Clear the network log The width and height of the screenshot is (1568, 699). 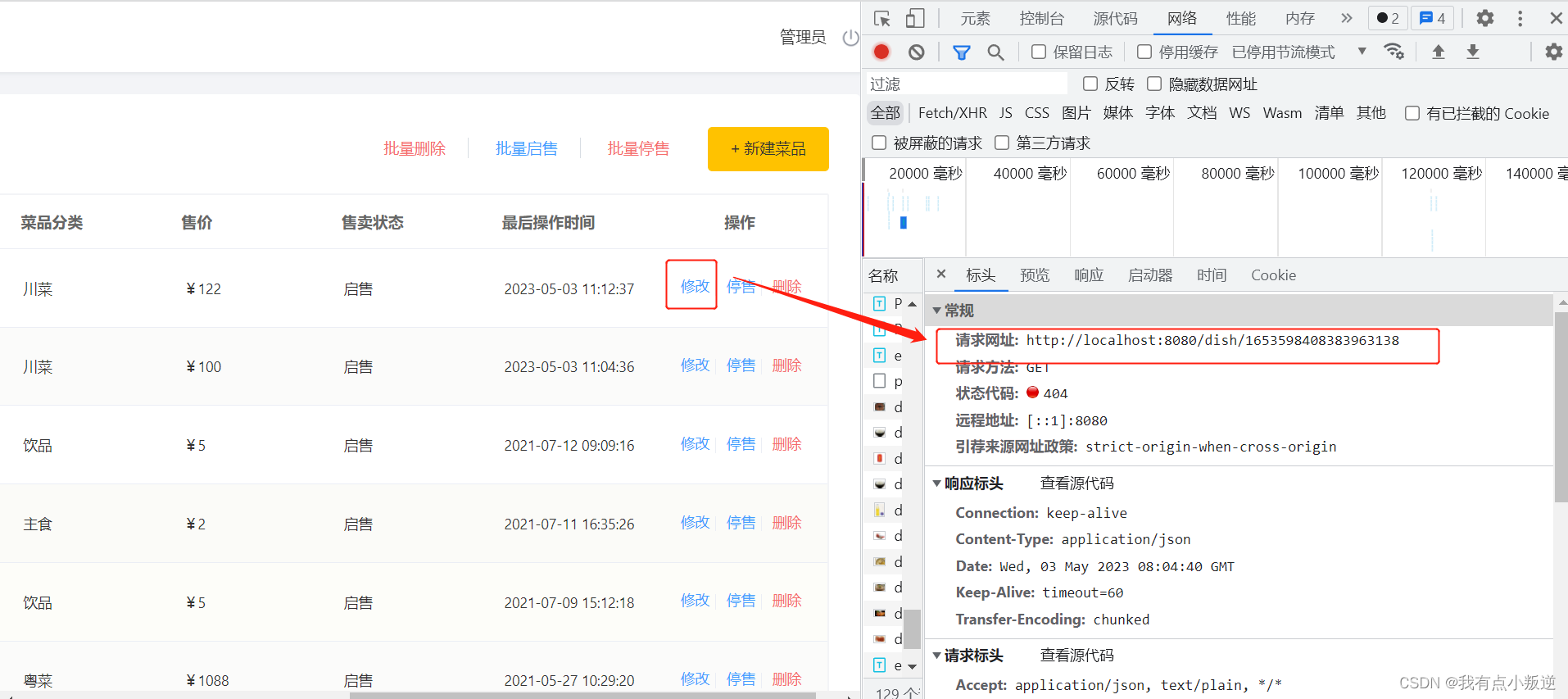(x=917, y=52)
